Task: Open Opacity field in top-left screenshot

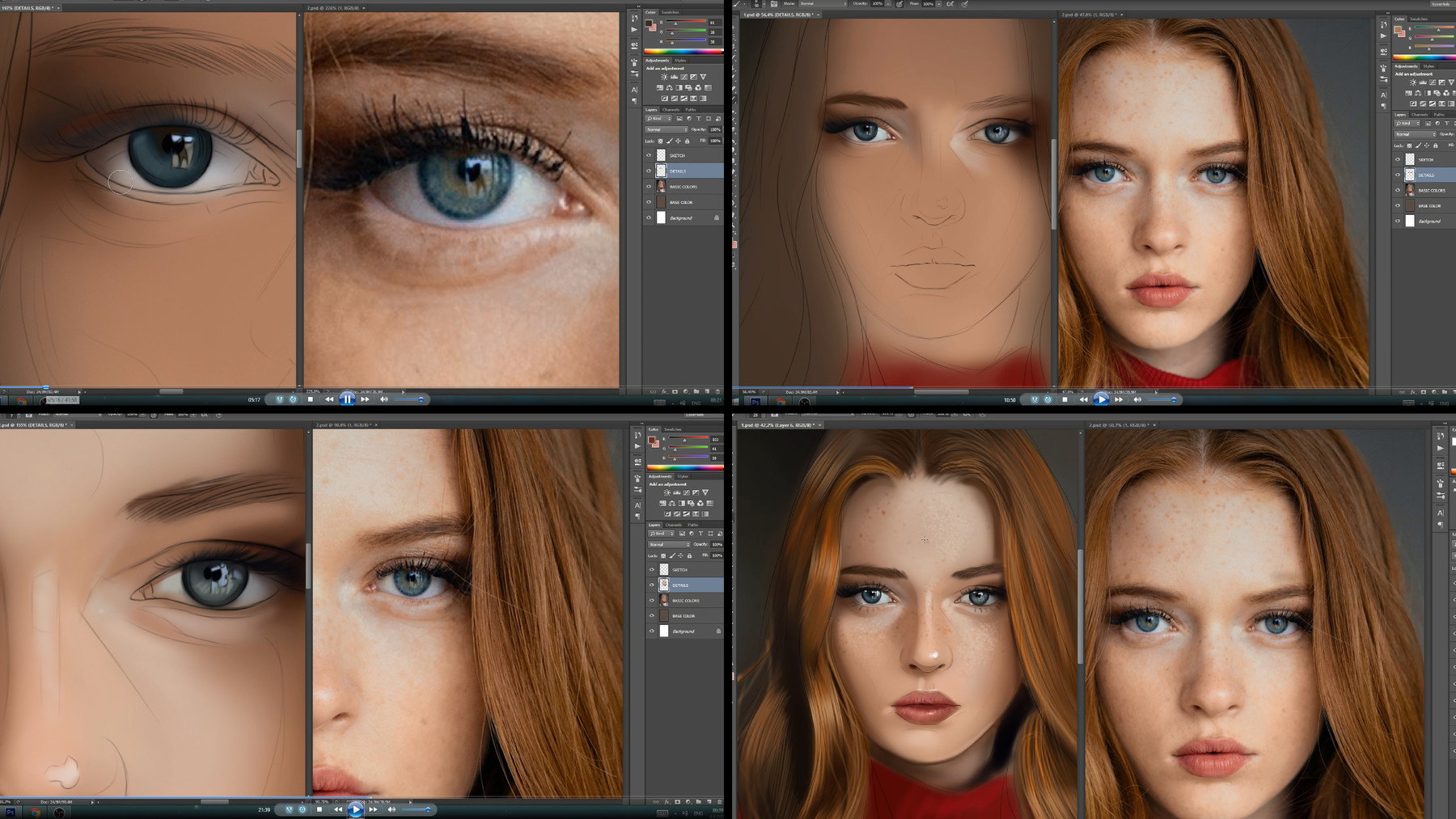Action: [x=715, y=129]
